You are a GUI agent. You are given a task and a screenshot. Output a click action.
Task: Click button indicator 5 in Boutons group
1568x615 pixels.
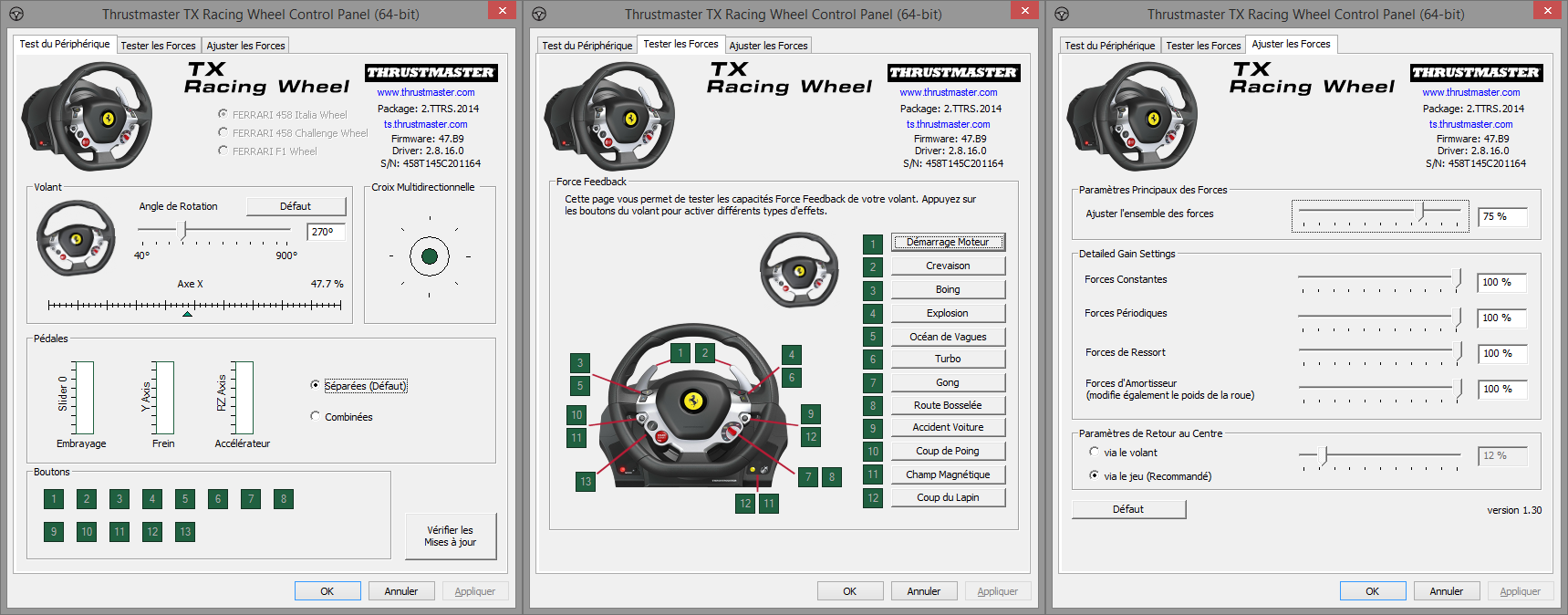pyautogui.click(x=185, y=499)
